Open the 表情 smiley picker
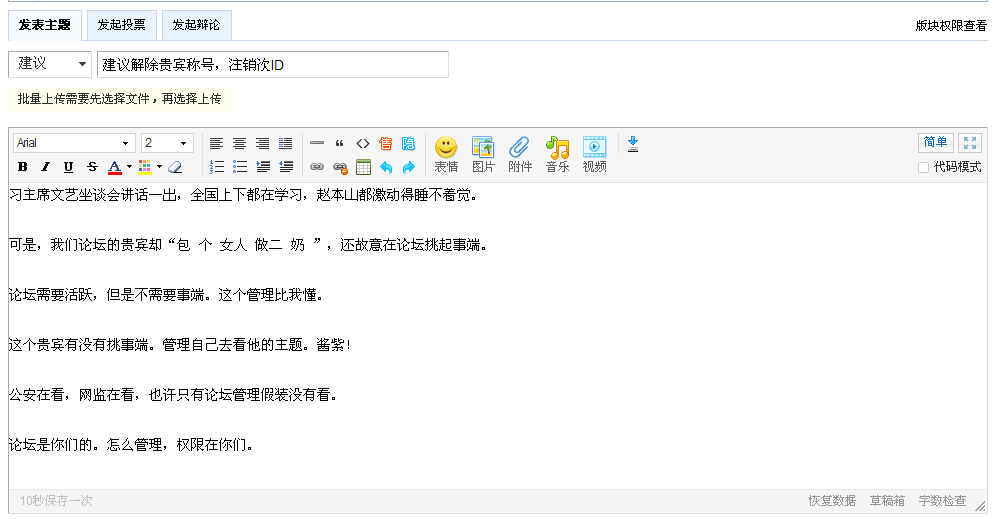This screenshot has width=996, height=519. pyautogui.click(x=446, y=154)
